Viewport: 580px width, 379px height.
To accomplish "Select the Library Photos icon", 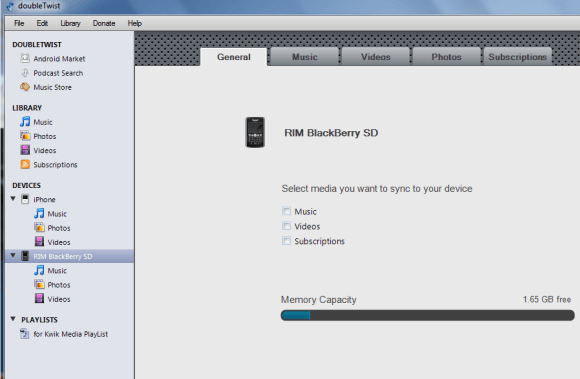I will pos(25,136).
